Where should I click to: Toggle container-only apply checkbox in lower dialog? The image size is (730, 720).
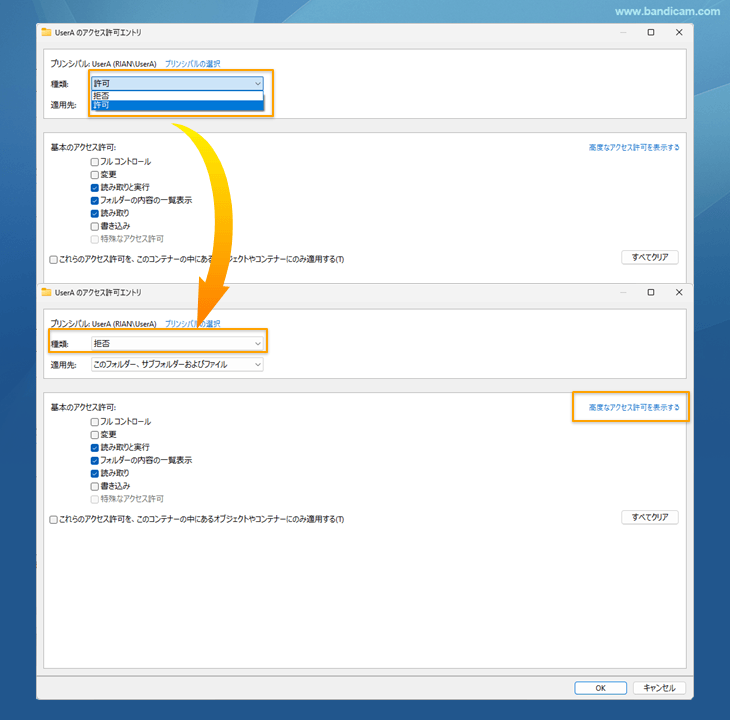[x=54, y=519]
